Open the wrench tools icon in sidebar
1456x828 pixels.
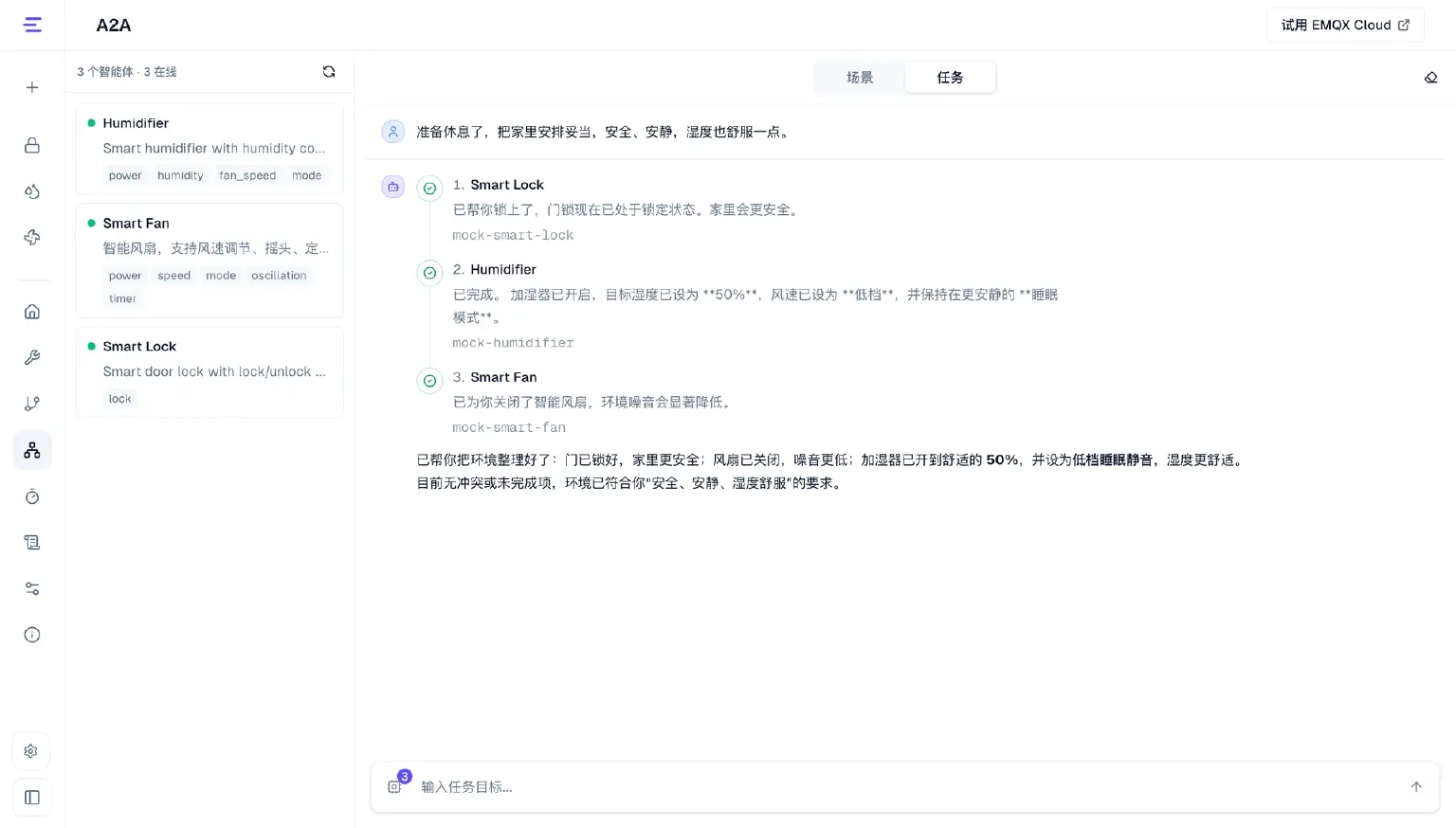coord(32,357)
